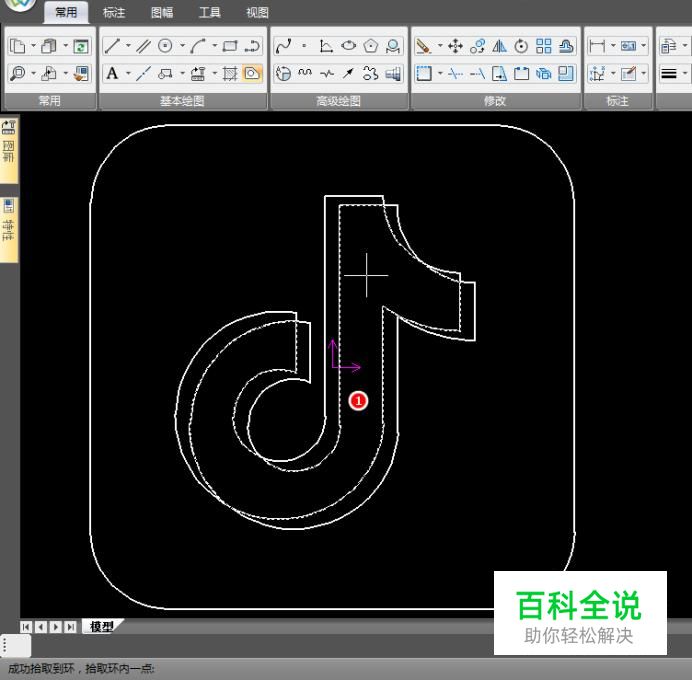Select the Erase (eraser) tool
692x680 pixels.
pos(424,46)
